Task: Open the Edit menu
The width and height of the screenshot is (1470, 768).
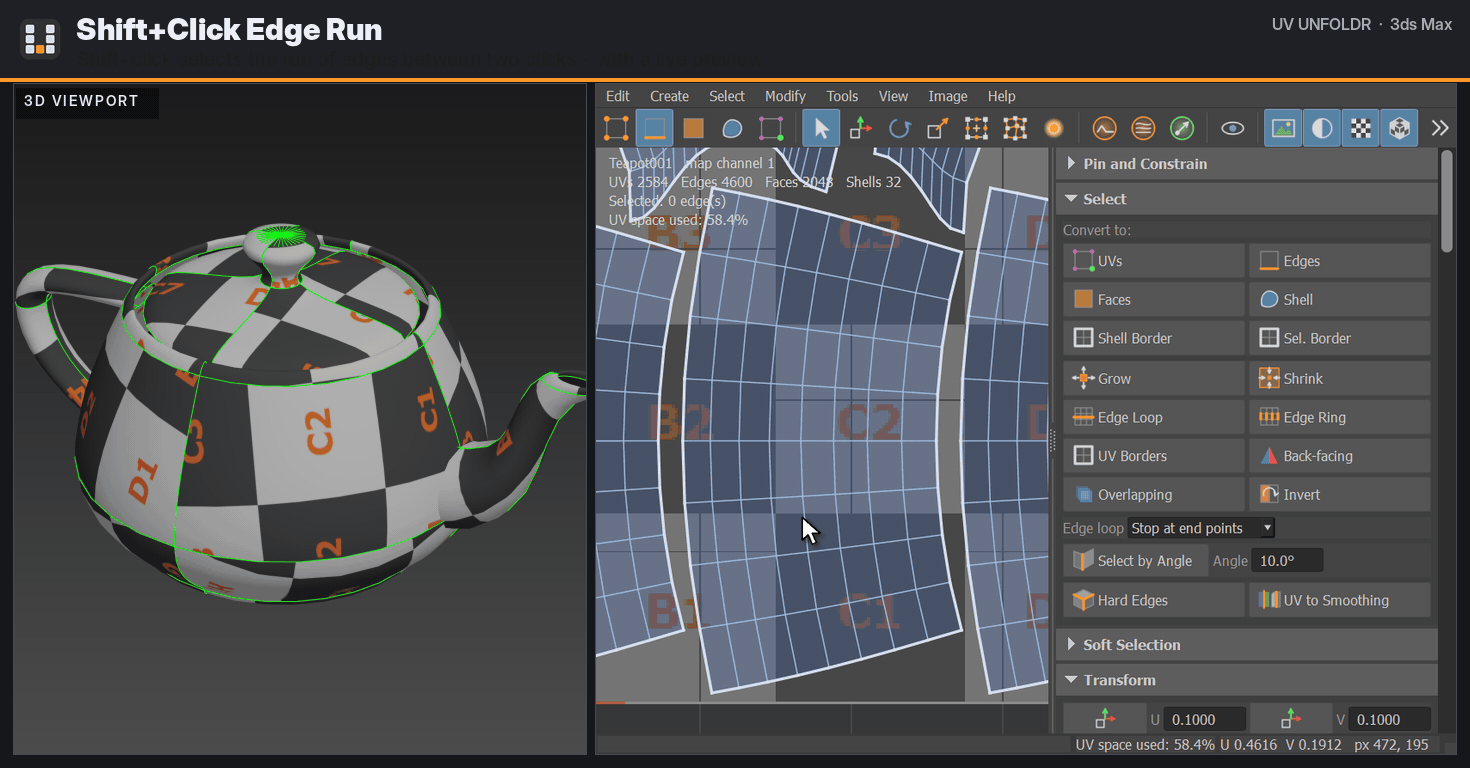Action: (x=618, y=96)
